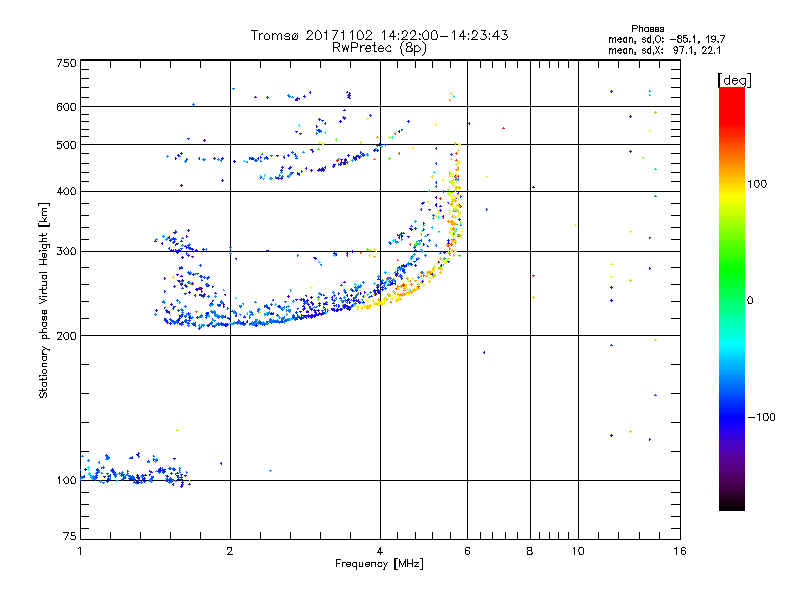Click the x-axis tick label '10'

(x=578, y=551)
